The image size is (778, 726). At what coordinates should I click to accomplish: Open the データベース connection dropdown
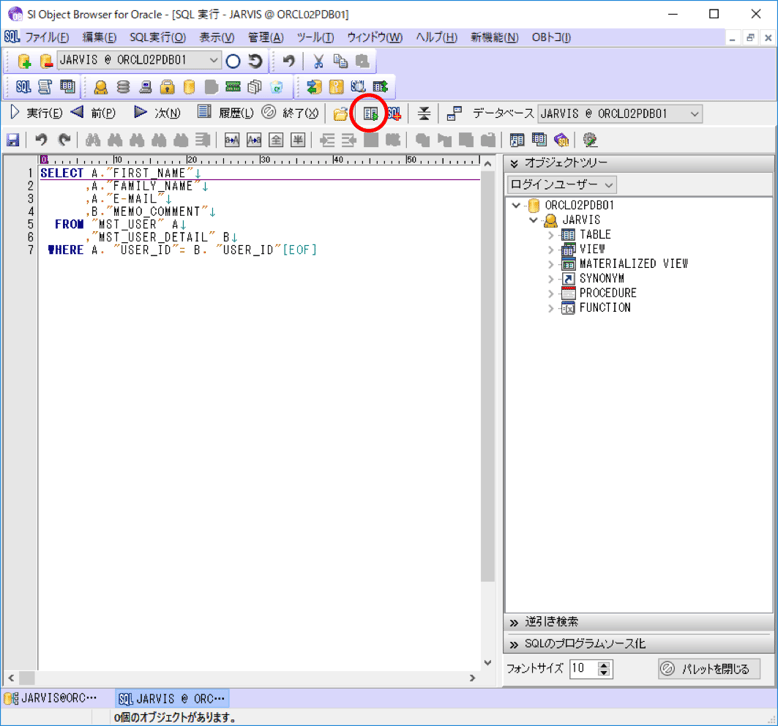694,114
